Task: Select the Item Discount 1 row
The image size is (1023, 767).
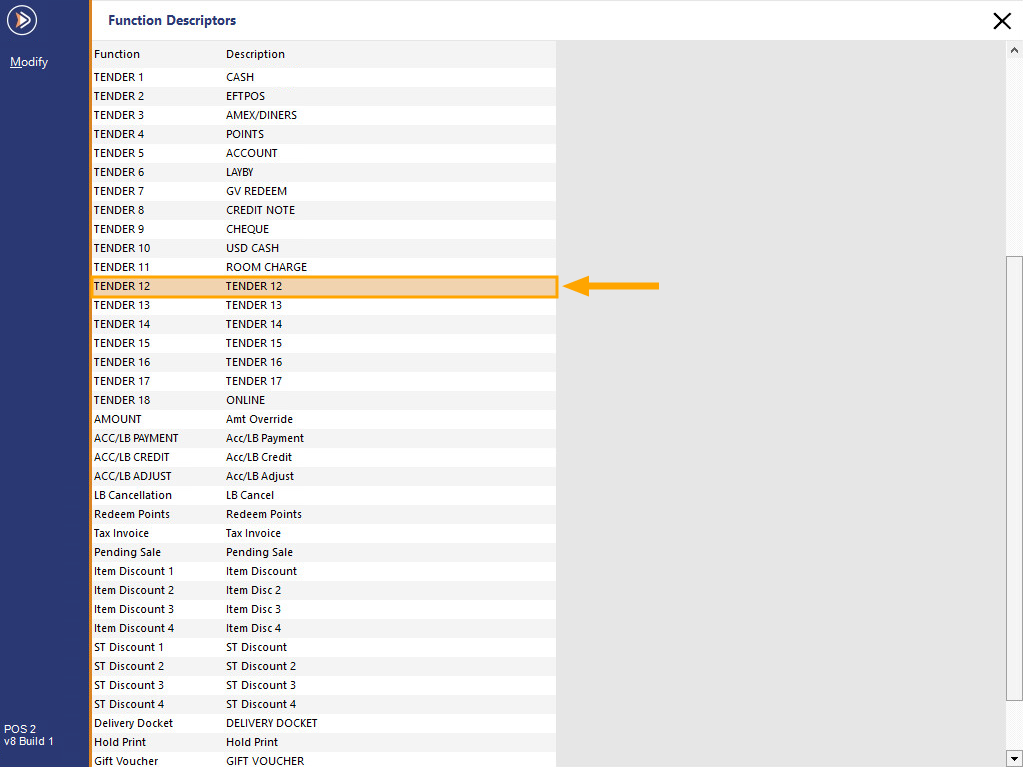Action: pos(323,571)
